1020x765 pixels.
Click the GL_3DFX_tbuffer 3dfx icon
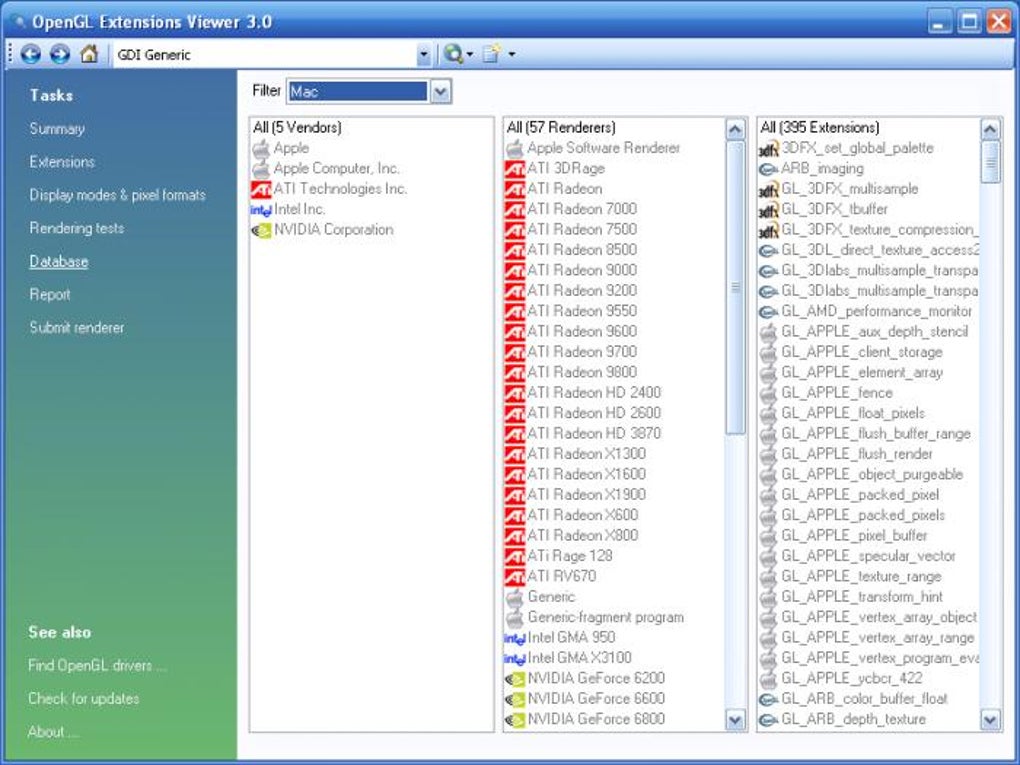click(x=768, y=210)
